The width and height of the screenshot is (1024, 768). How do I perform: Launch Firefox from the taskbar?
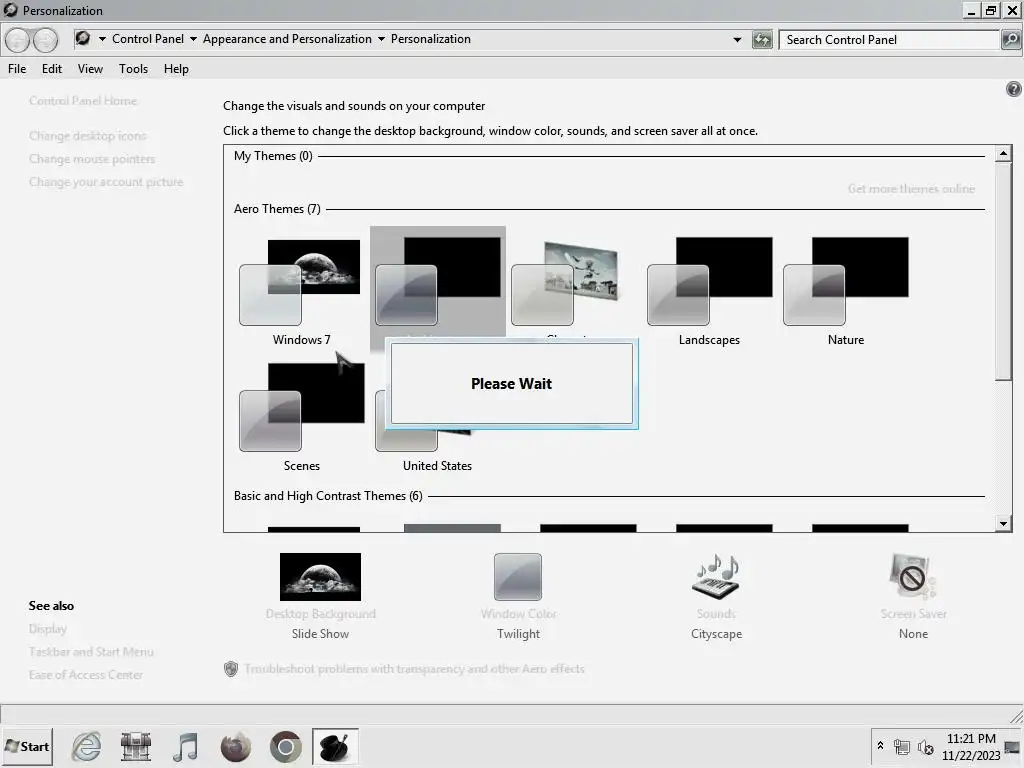(x=236, y=746)
